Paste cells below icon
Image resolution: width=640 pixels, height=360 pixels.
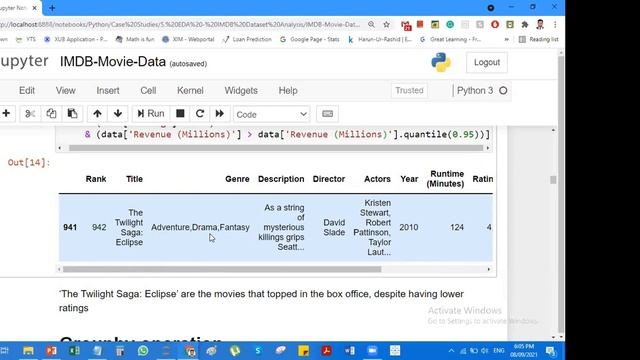pos(72,113)
